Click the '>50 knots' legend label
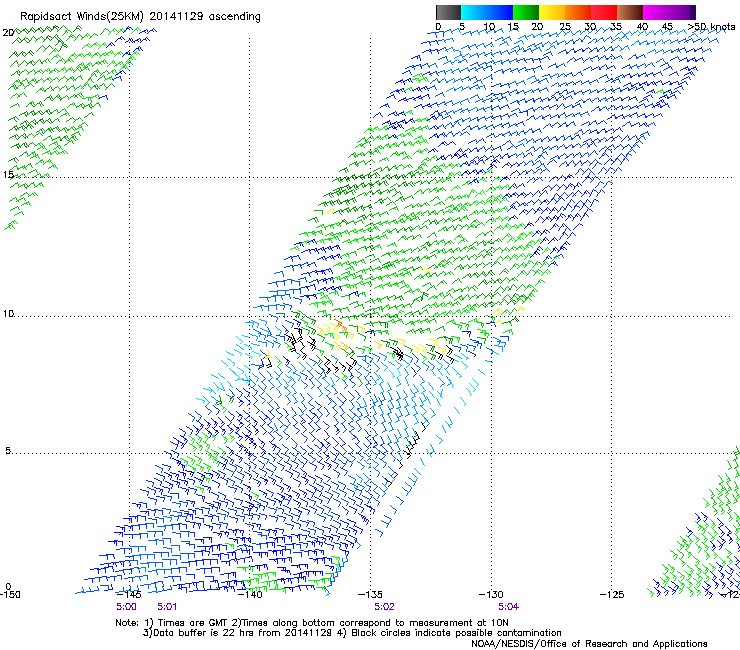This screenshot has height=650, width=740. tap(711, 26)
